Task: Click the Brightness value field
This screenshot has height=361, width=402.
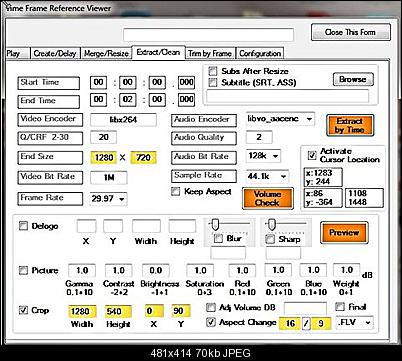Action: (156, 270)
